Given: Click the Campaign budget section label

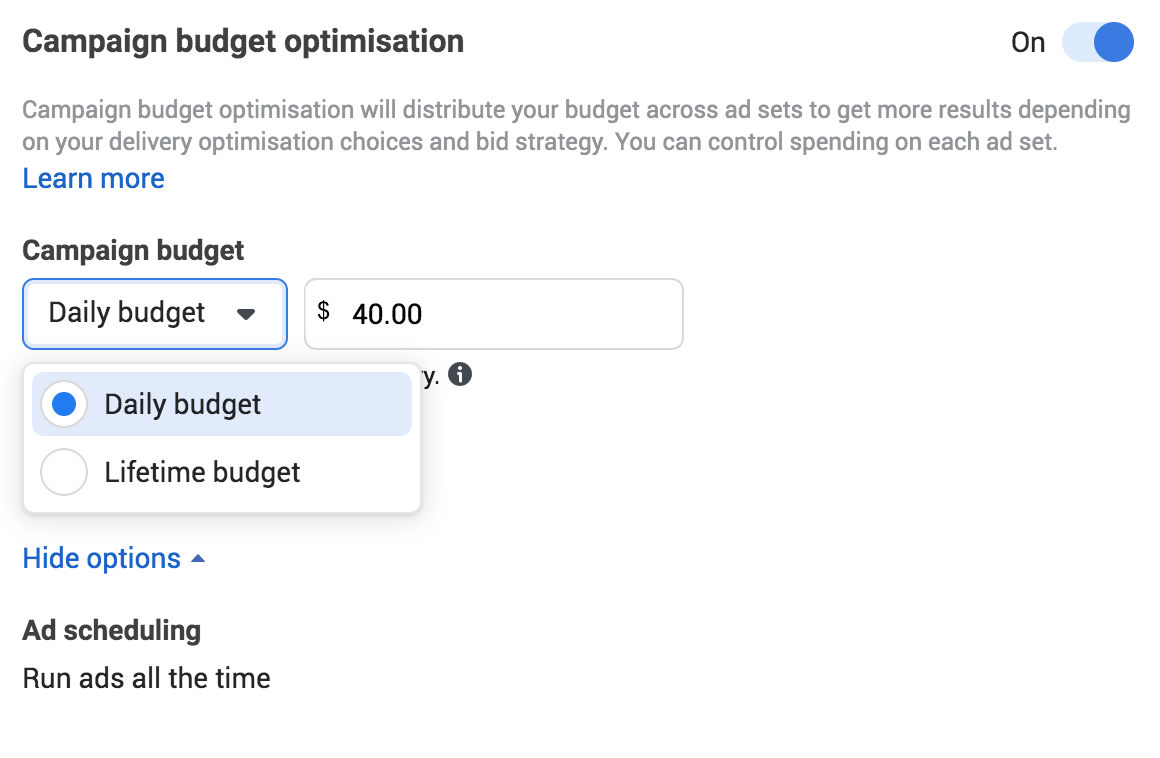Looking at the screenshot, I should [133, 250].
